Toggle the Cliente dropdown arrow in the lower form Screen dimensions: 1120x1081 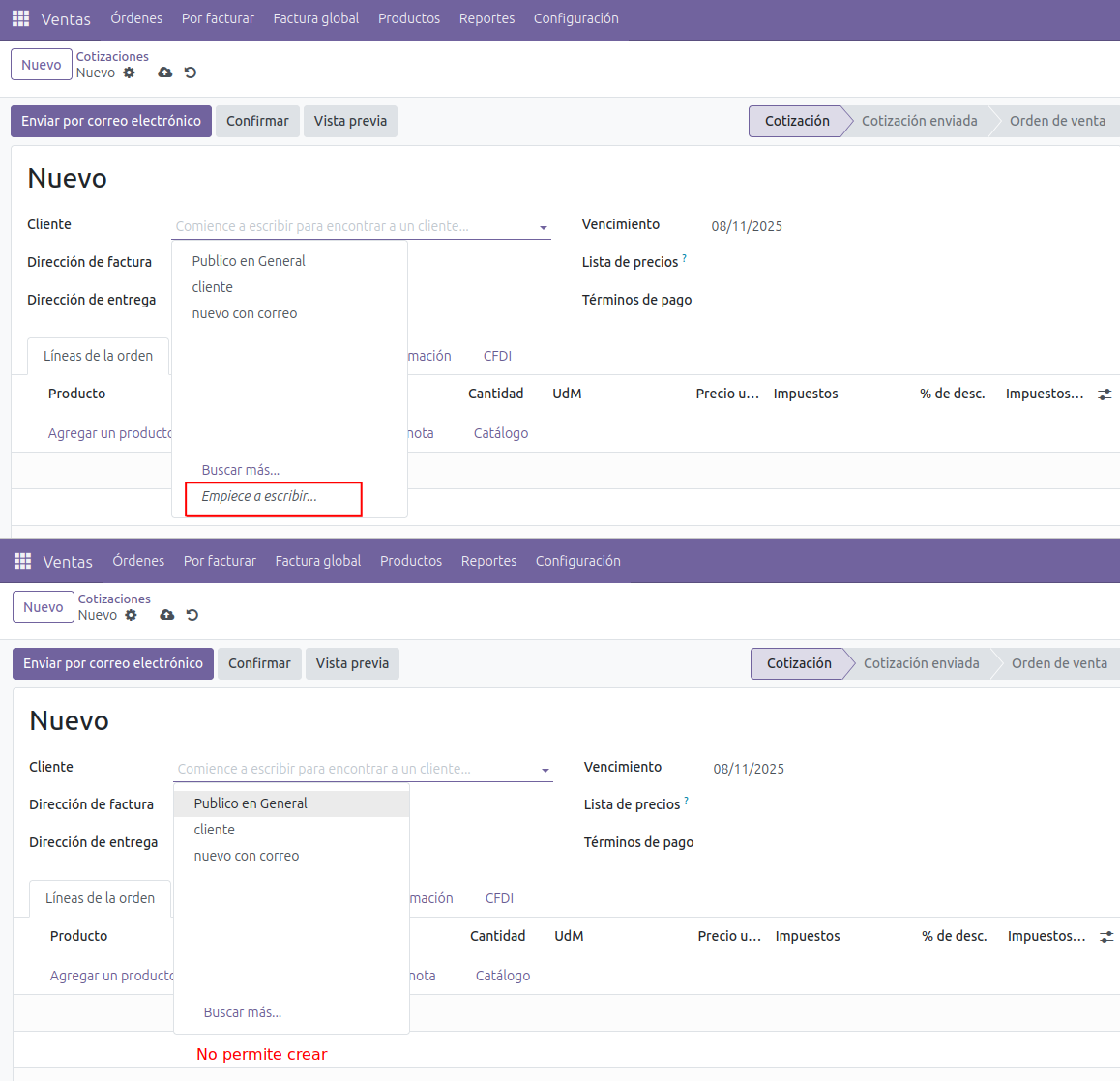545,771
